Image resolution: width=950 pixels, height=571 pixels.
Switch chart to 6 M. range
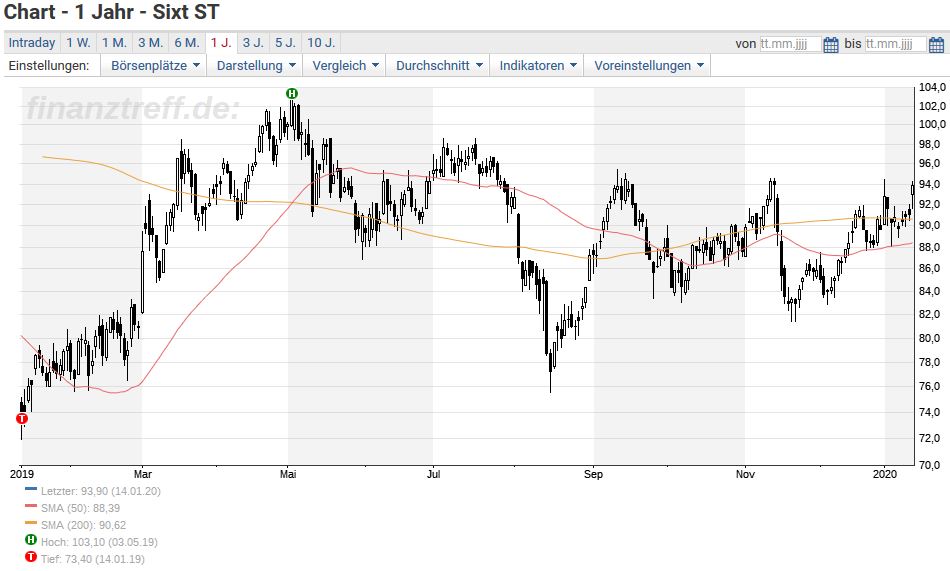point(187,43)
